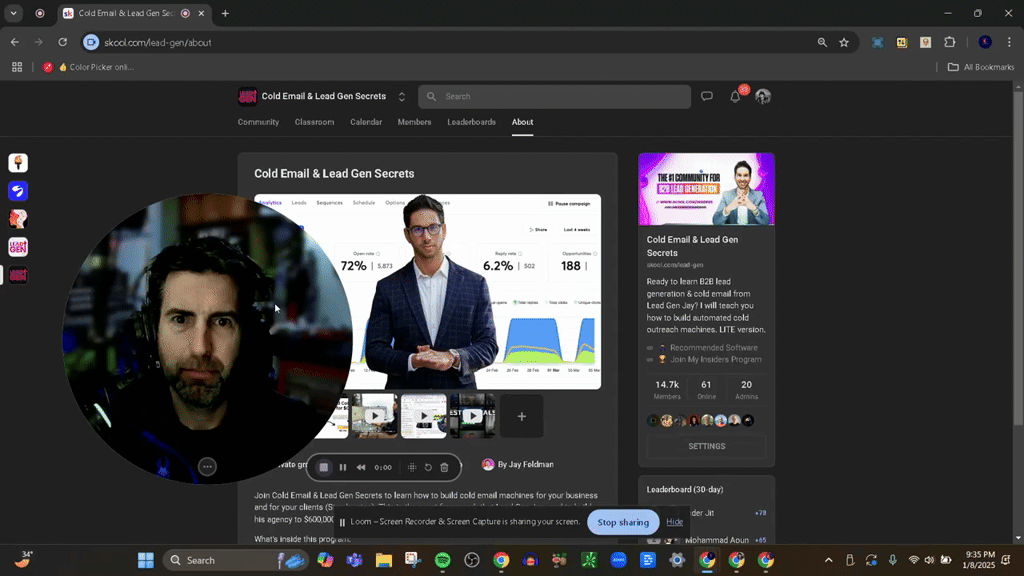Open Skool chat messages icon
1024x576 pixels.
pyautogui.click(x=707, y=97)
